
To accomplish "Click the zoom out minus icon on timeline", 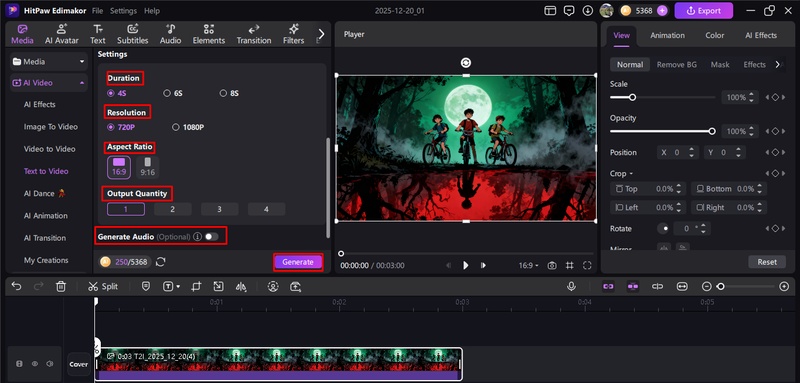I will coord(707,287).
